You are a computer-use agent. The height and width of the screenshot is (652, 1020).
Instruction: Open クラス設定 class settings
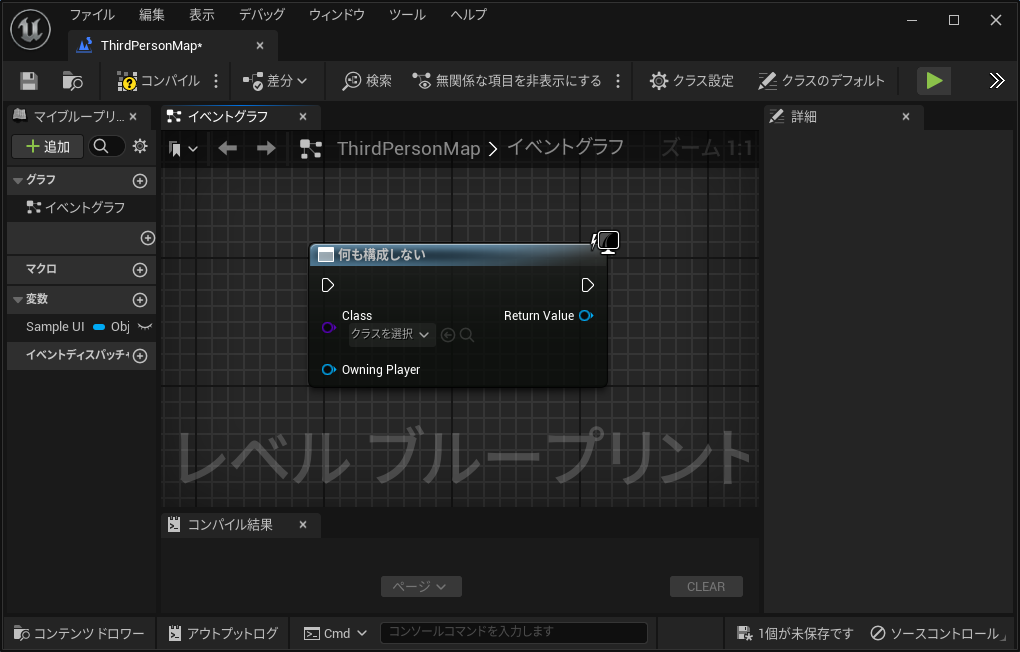pos(691,81)
